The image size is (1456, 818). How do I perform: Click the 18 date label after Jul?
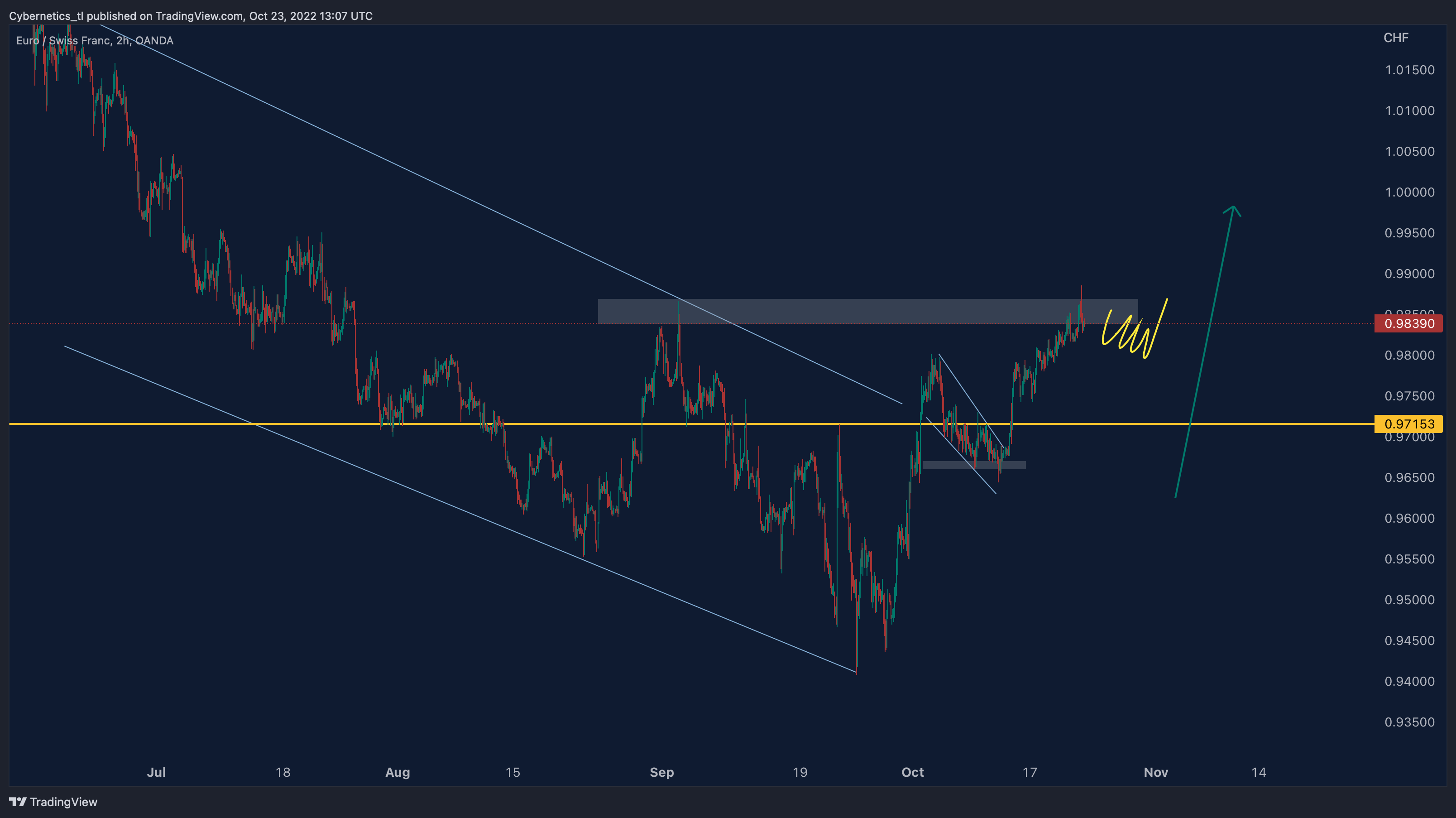[283, 772]
